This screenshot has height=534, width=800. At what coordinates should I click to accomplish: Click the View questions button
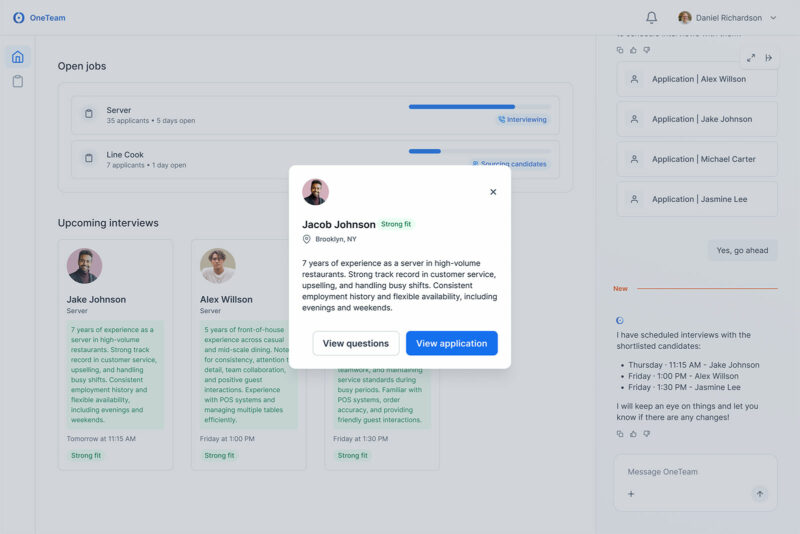pos(356,343)
